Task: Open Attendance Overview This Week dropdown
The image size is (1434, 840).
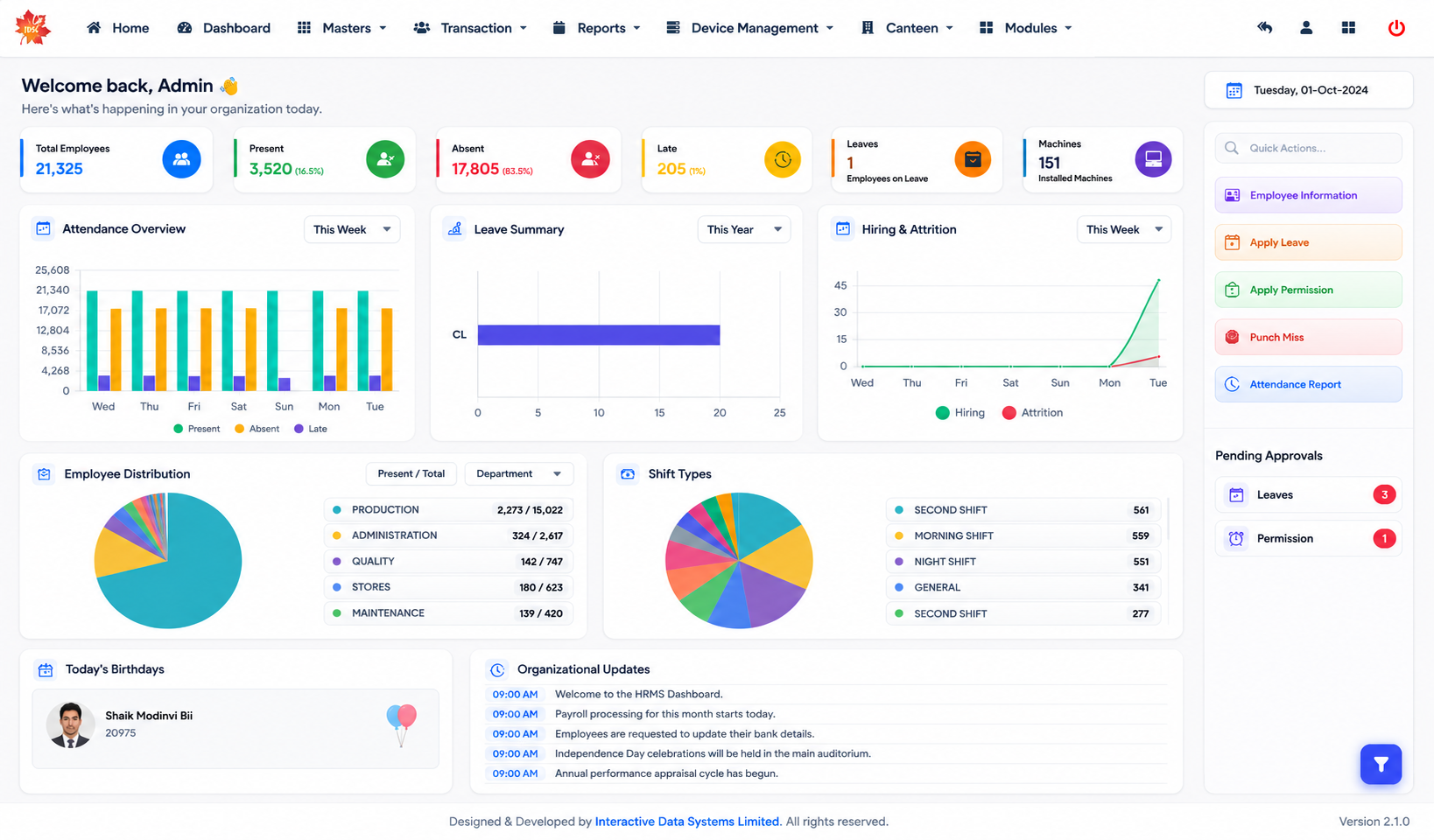Action: tap(352, 229)
